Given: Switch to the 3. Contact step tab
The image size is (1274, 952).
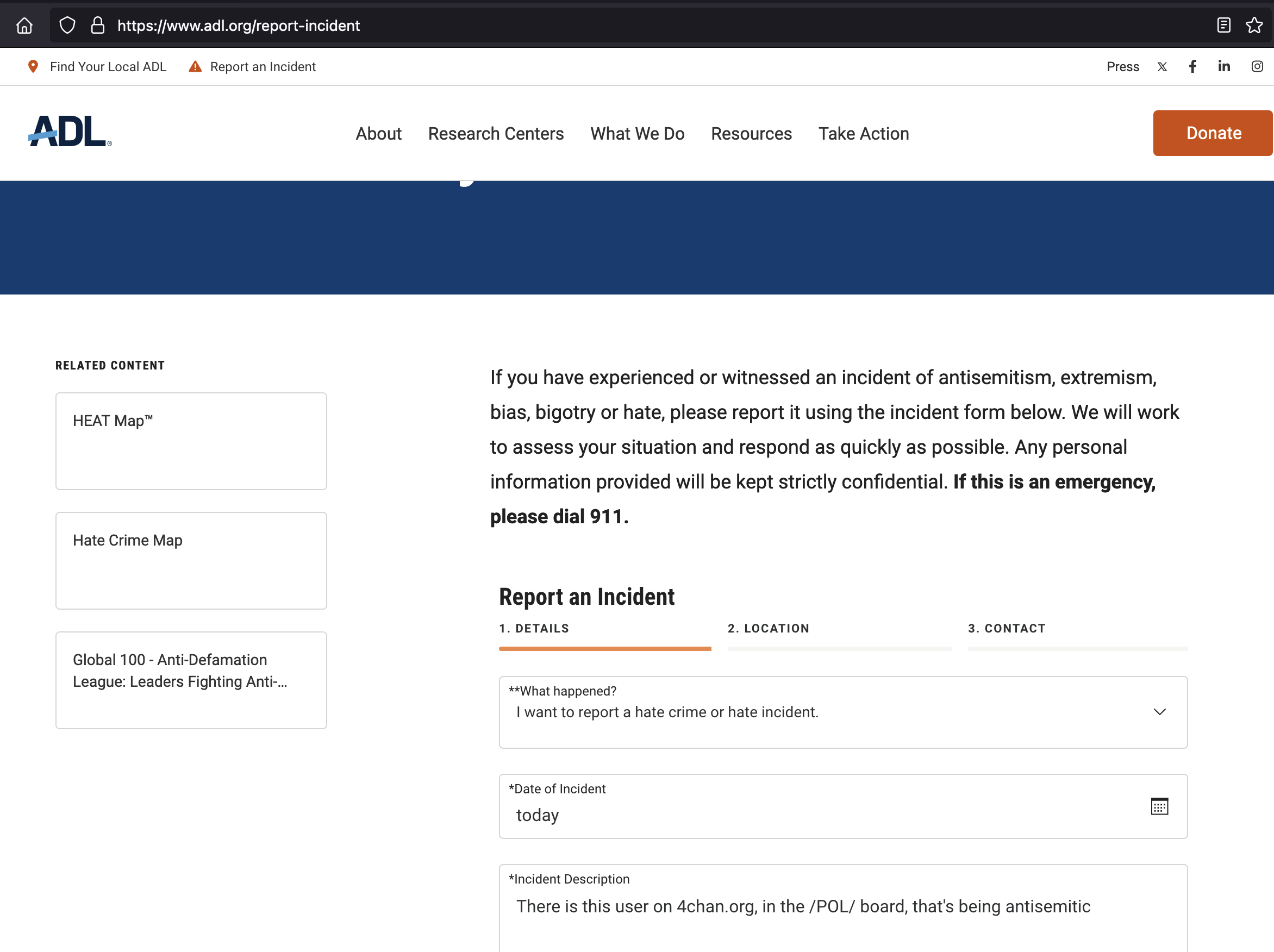Looking at the screenshot, I should pyautogui.click(x=1006, y=628).
